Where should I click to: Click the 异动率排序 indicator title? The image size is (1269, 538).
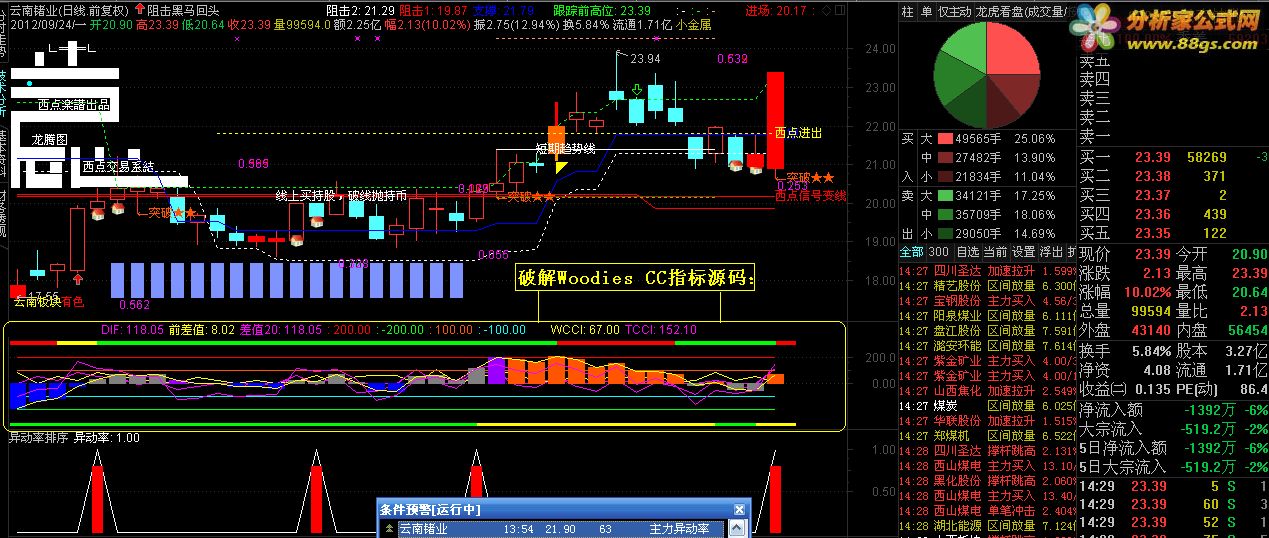[39, 438]
